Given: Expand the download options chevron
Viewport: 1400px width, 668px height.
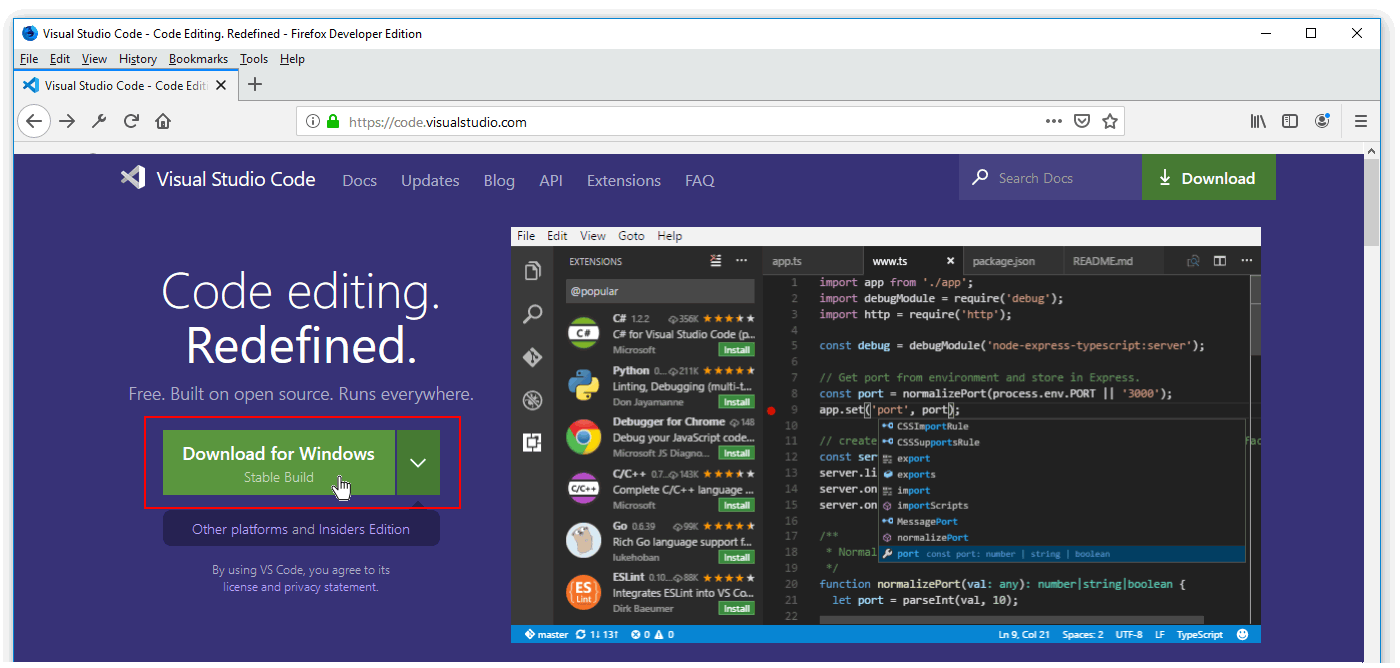Looking at the screenshot, I should point(418,463).
